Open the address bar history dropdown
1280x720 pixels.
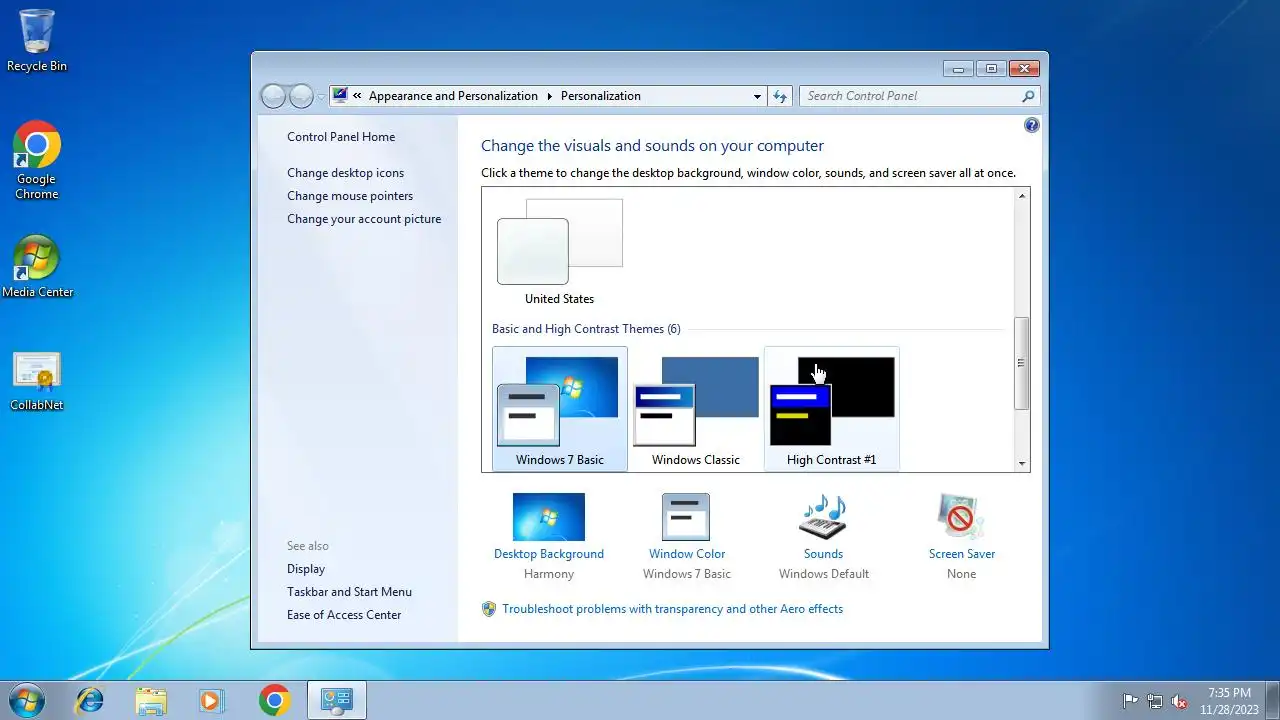[x=757, y=96]
